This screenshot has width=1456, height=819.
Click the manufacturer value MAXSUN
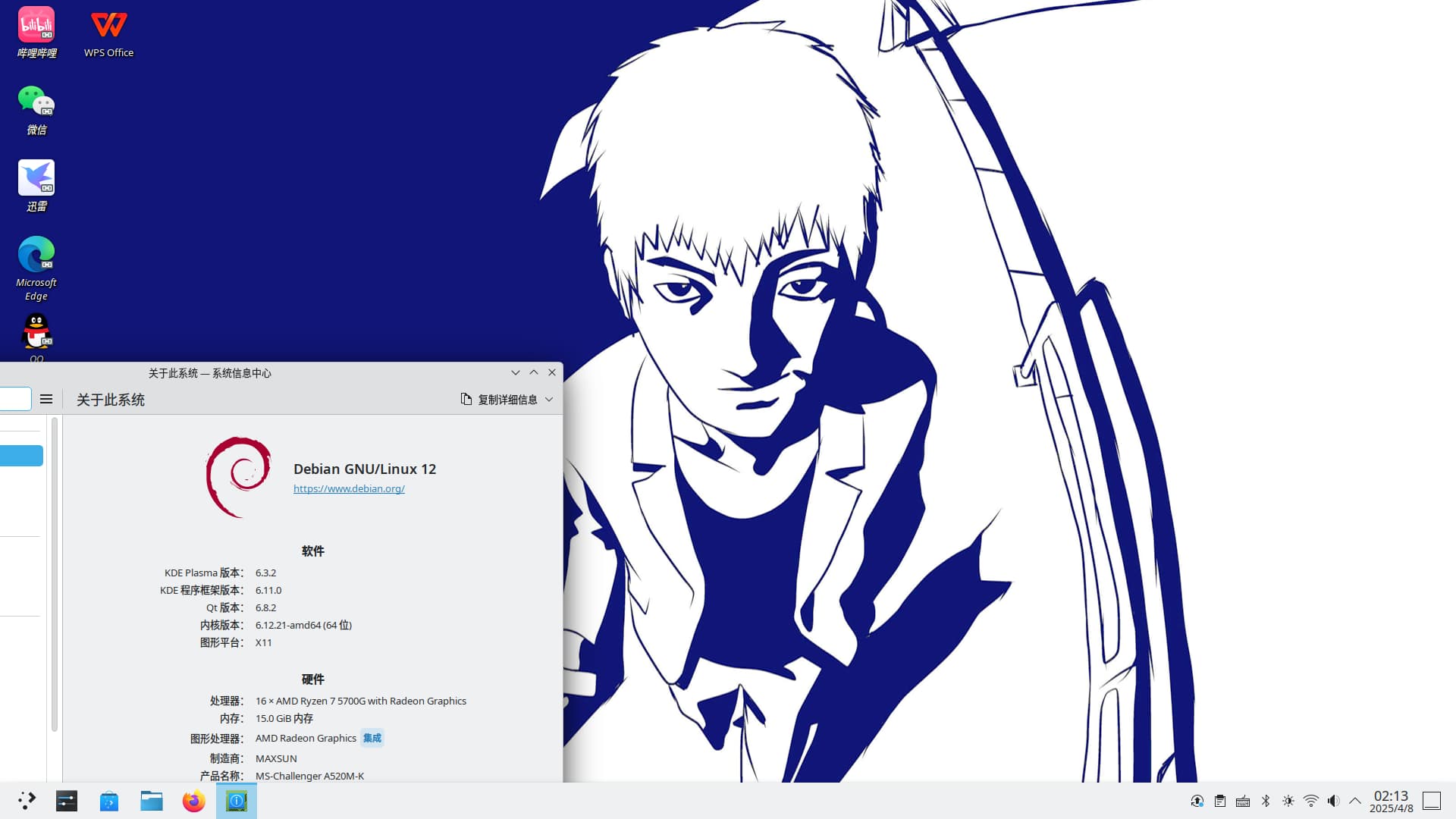[276, 759]
